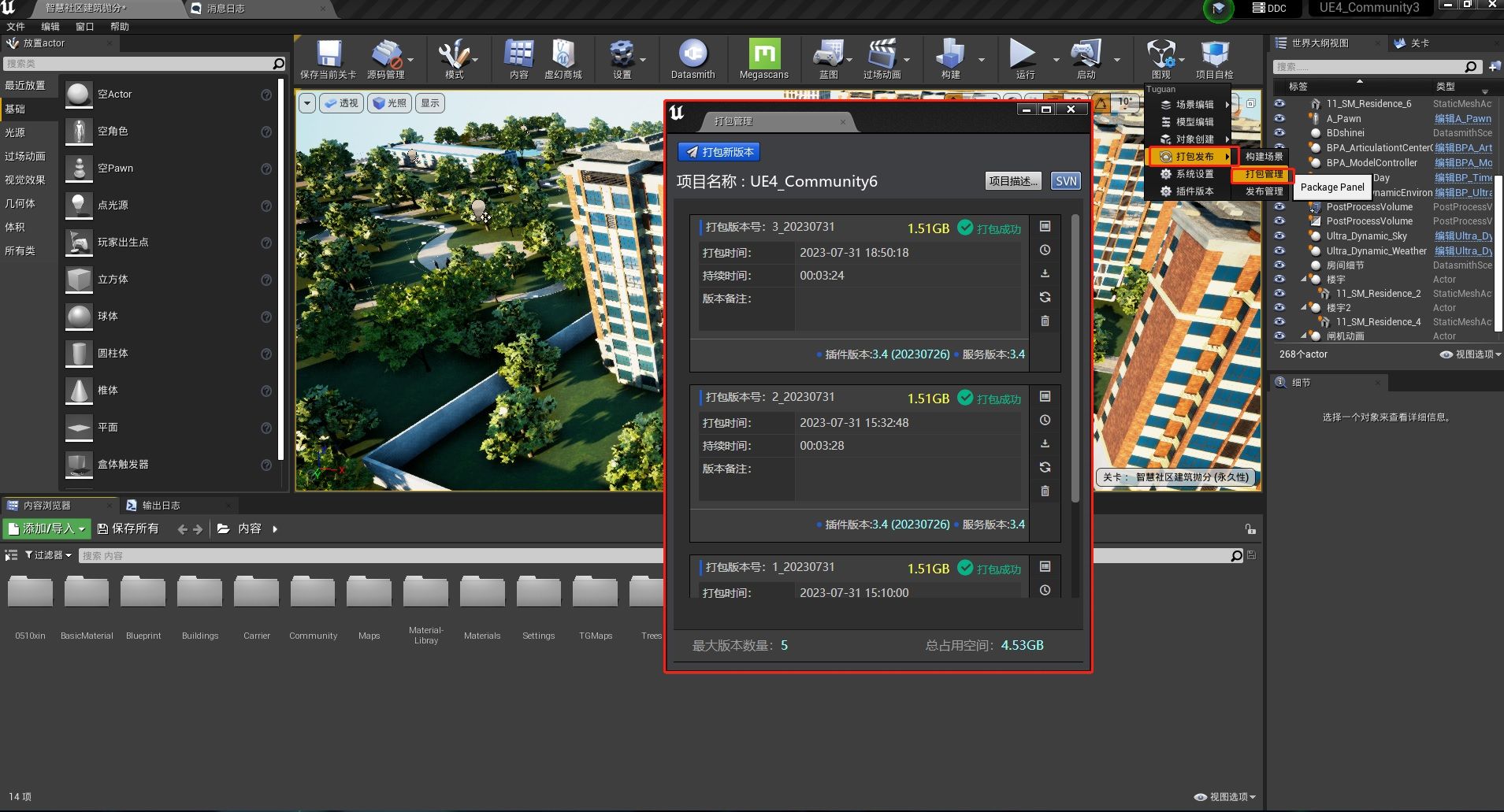Image resolution: width=1504 pixels, height=812 pixels.
Task: Collapse the 闸机动画 actor tree node
Action: (x=1304, y=336)
